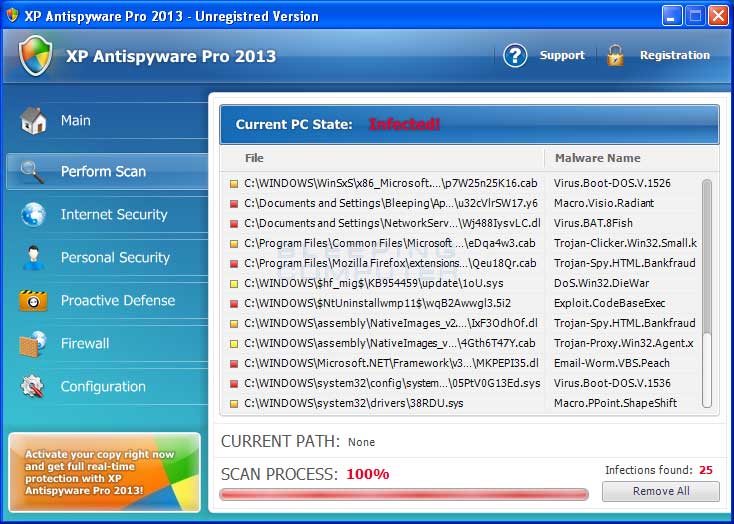Screen dimensions: 734x524
Task: Open the Internet Security section
Action: pos(113,215)
